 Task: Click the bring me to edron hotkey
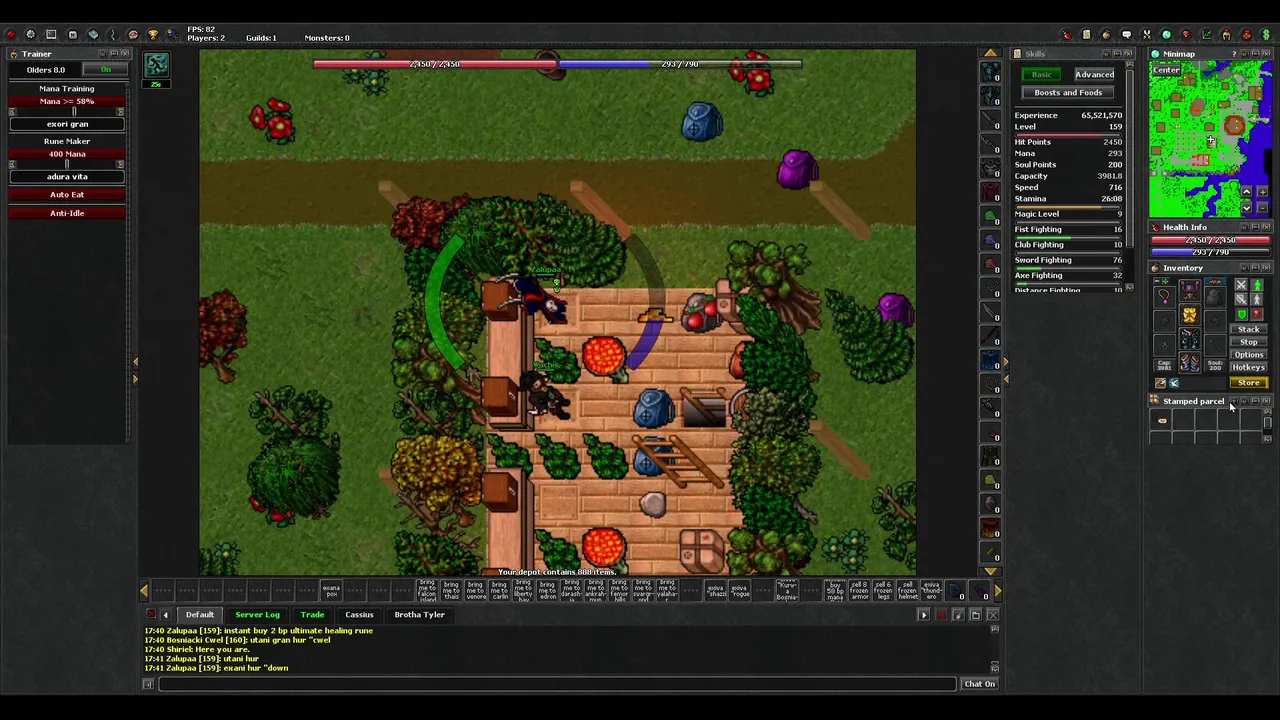547,590
